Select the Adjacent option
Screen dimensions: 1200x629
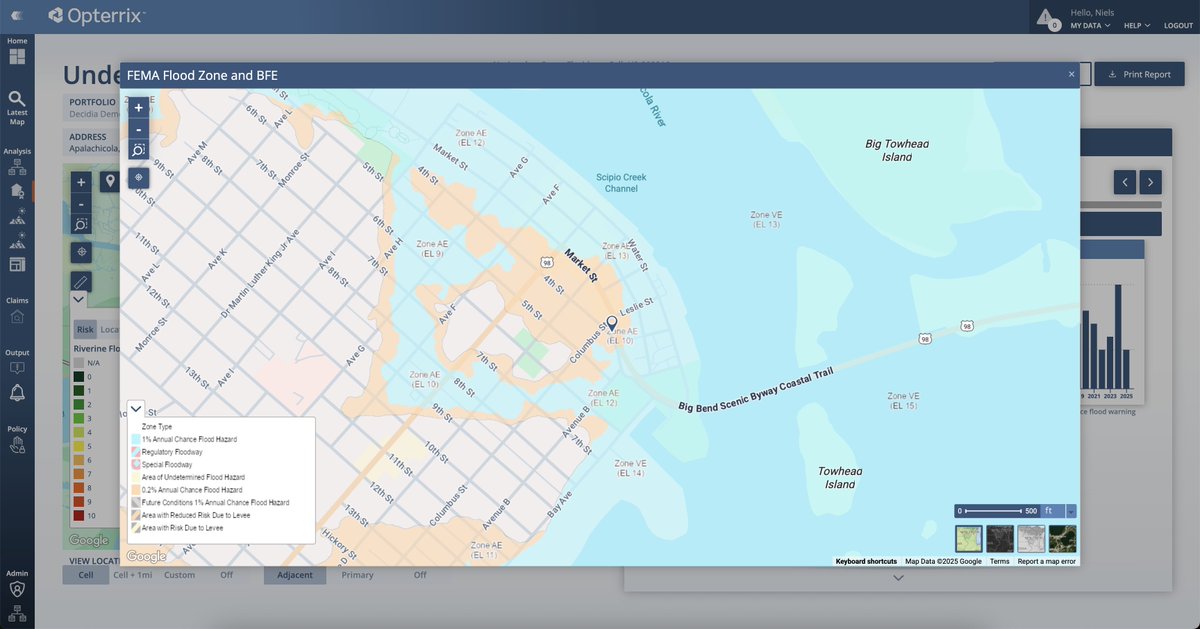[x=295, y=575]
